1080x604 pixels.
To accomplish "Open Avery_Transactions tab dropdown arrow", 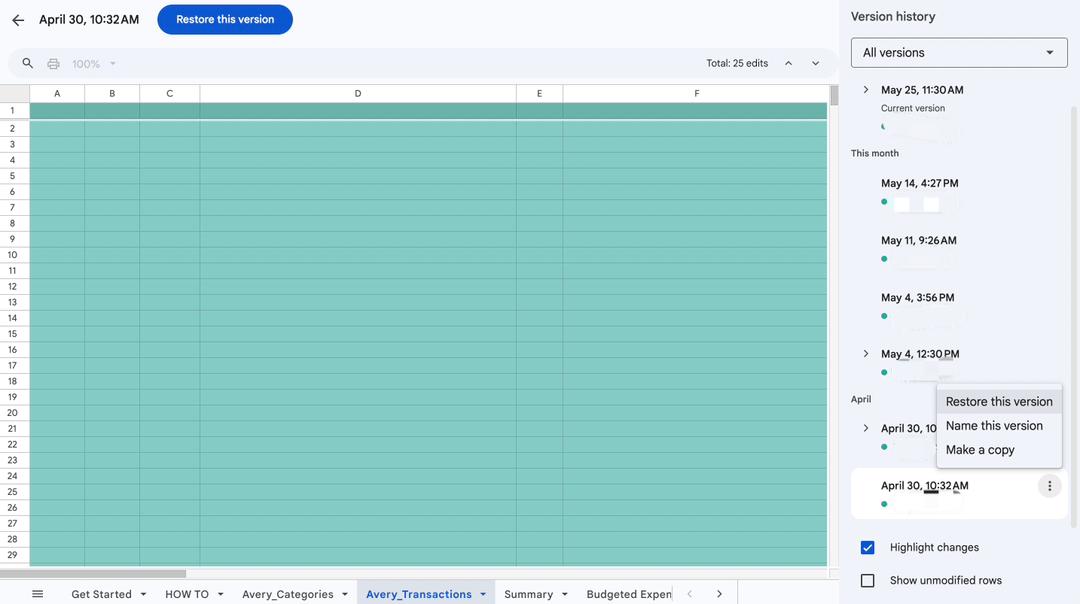I will pyautogui.click(x=483, y=594).
